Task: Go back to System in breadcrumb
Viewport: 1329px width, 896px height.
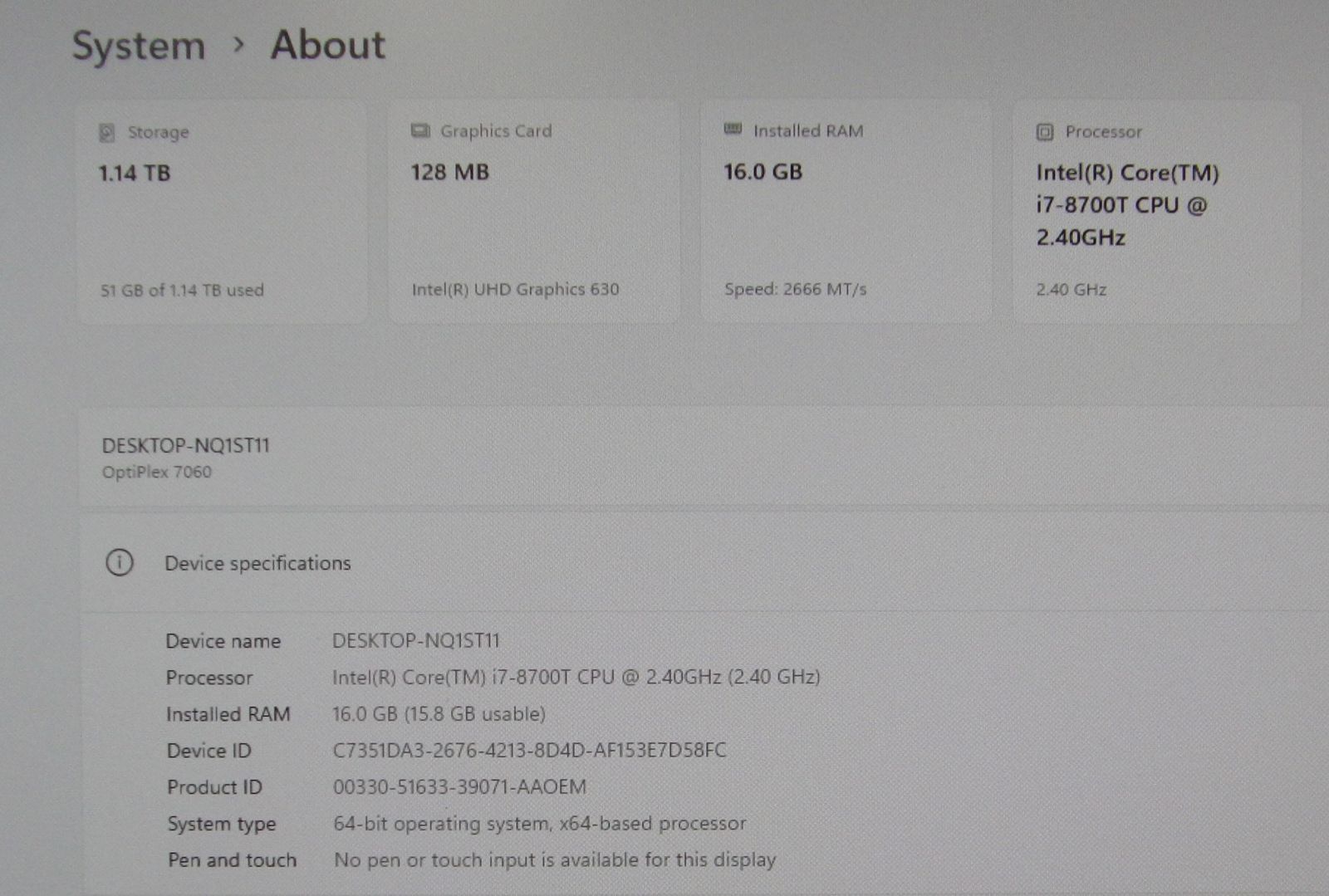Action: 139,46
